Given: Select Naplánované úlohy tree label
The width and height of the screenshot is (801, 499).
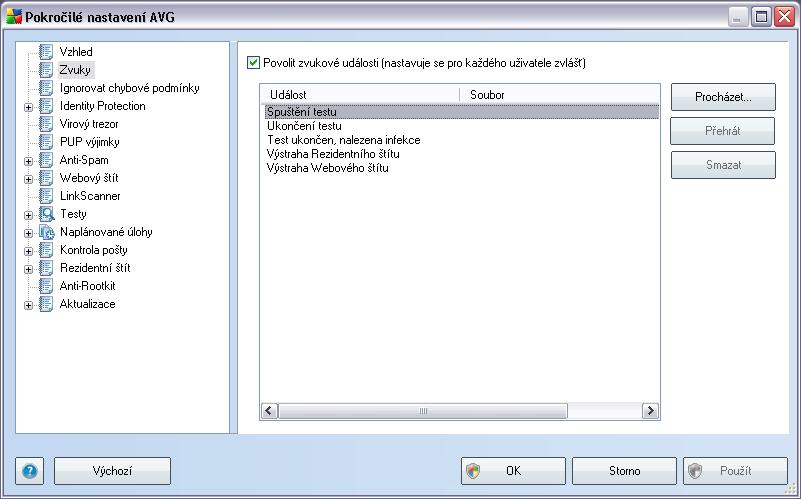Looking at the screenshot, I should point(106,232).
